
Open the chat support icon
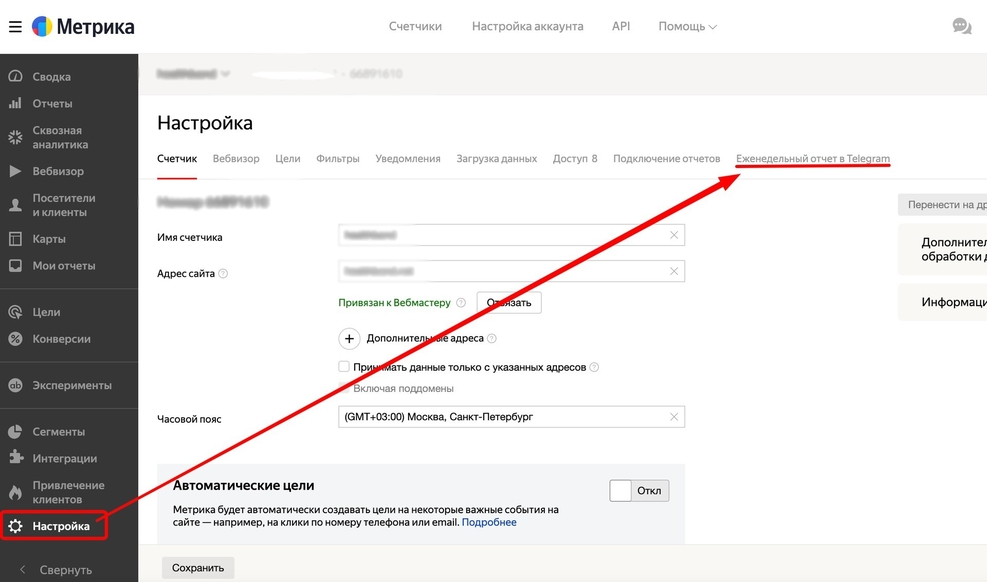pos(962,26)
